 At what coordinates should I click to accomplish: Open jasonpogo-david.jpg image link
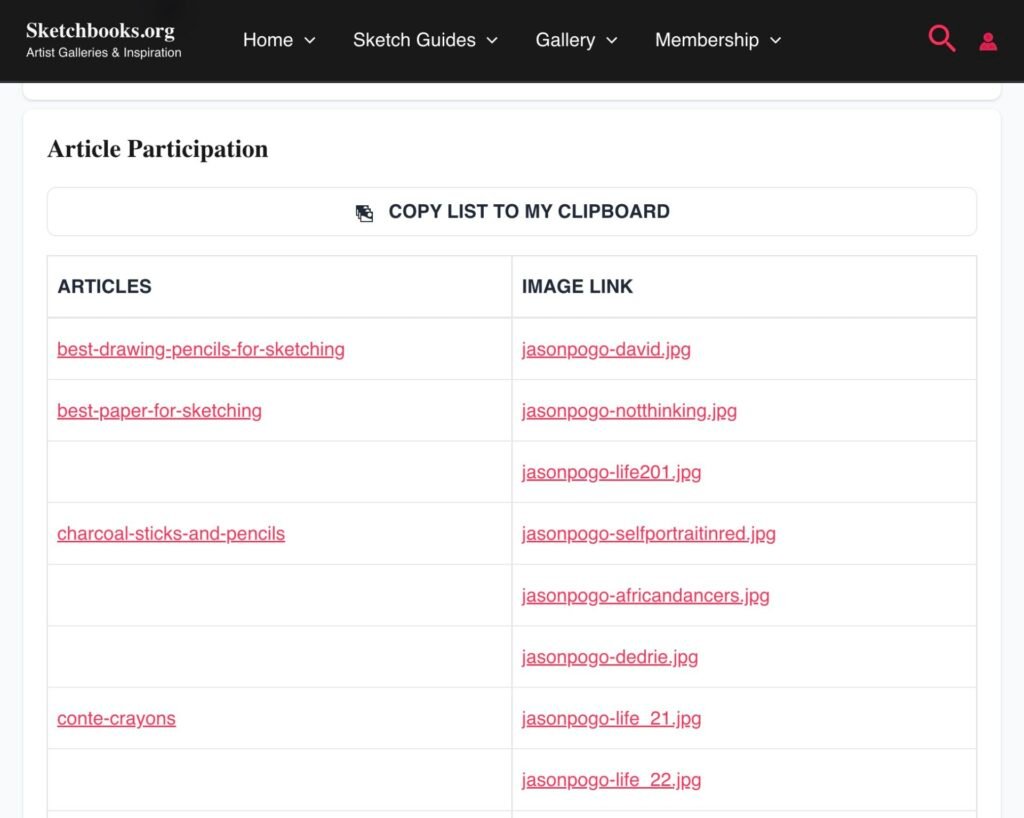point(606,349)
